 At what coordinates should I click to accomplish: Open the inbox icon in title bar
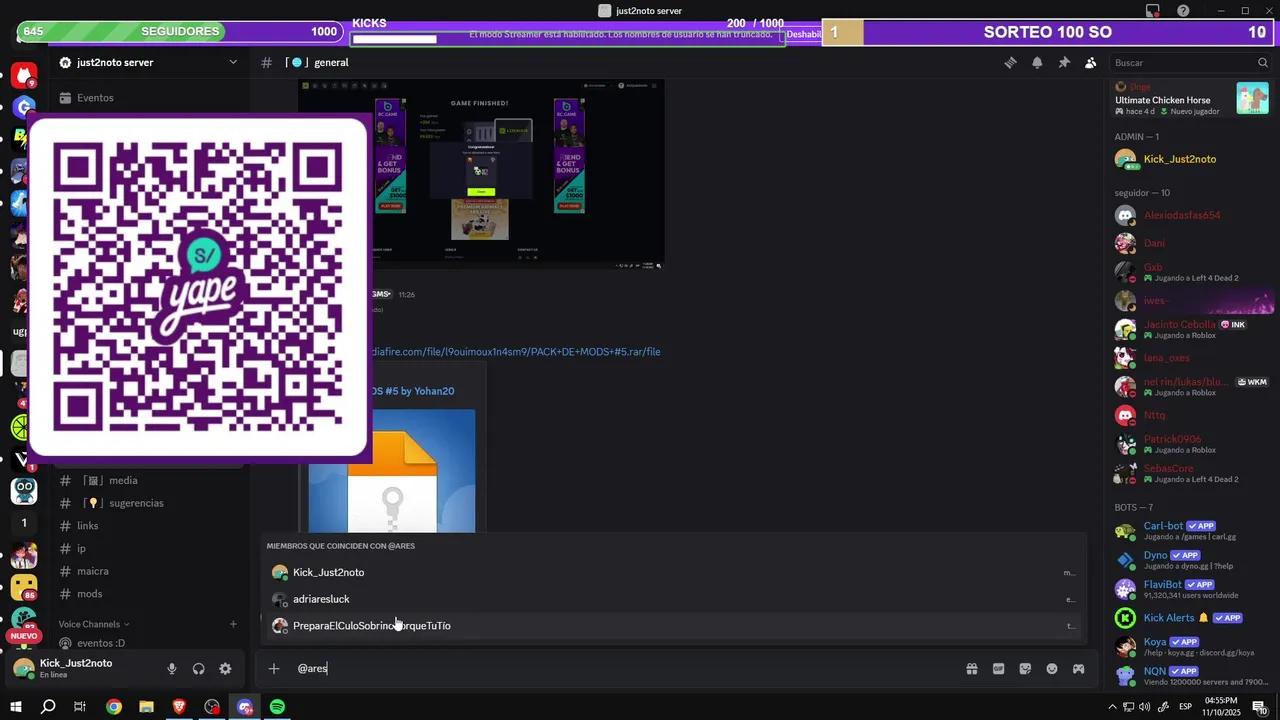point(1153,11)
